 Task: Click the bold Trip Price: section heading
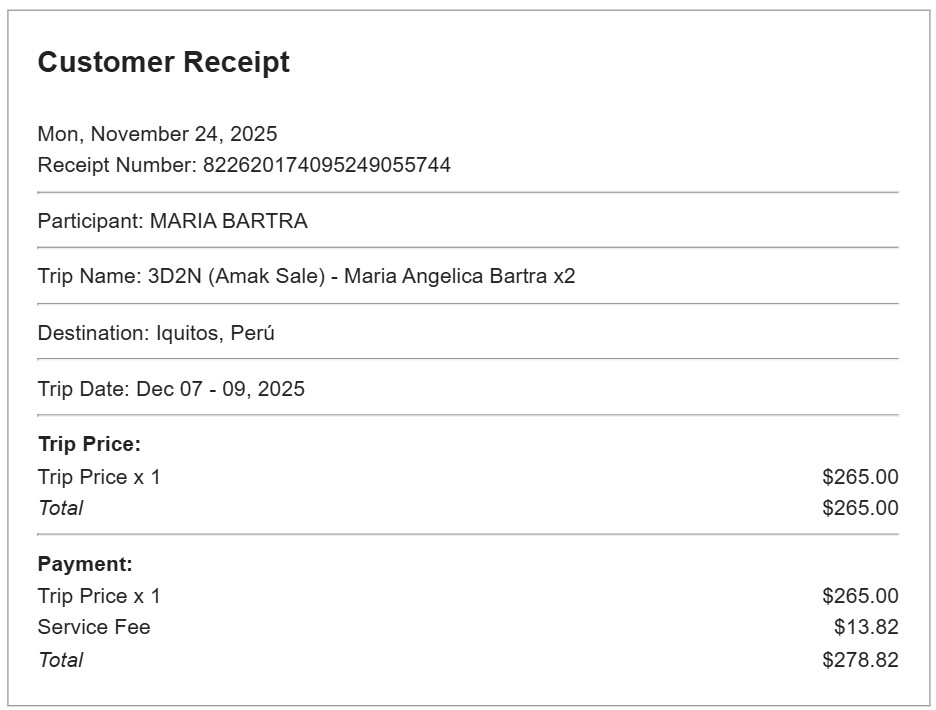point(89,444)
